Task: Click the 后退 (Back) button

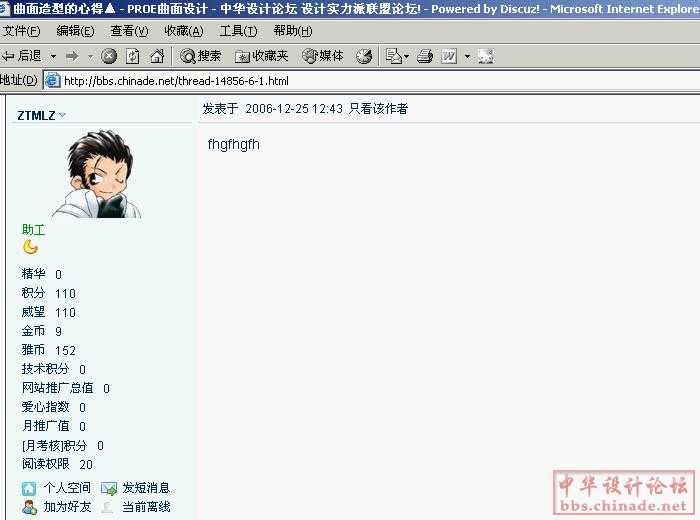Action: tap(22, 56)
